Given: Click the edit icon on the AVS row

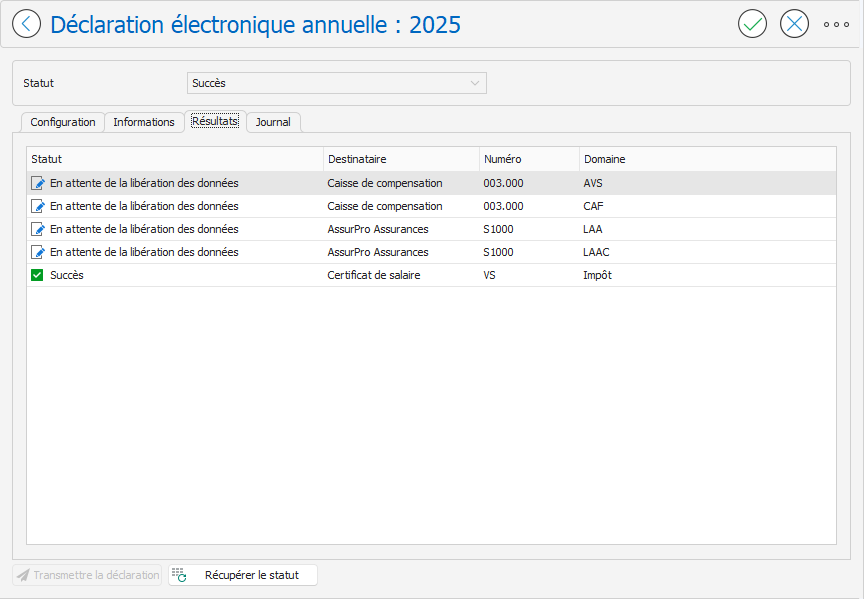Looking at the screenshot, I should point(38,183).
